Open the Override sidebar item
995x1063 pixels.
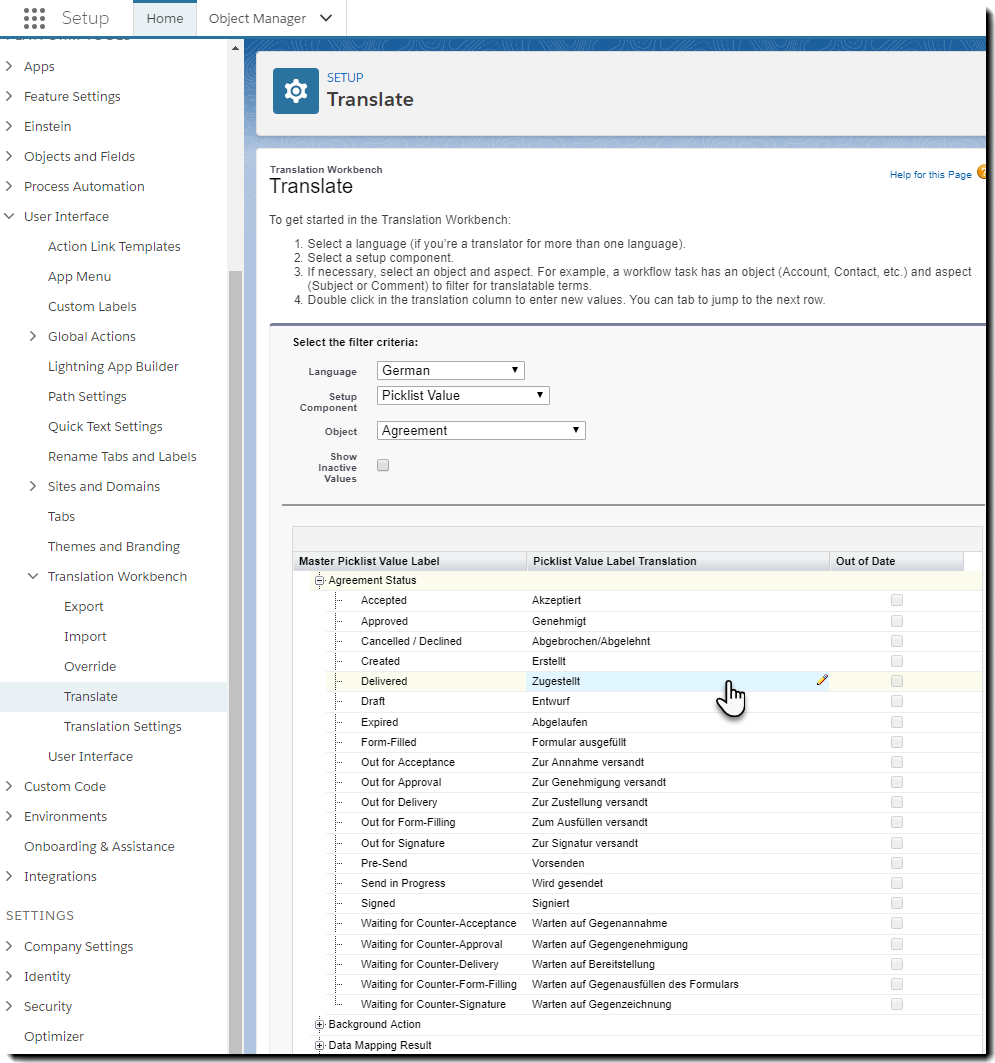click(x=89, y=666)
